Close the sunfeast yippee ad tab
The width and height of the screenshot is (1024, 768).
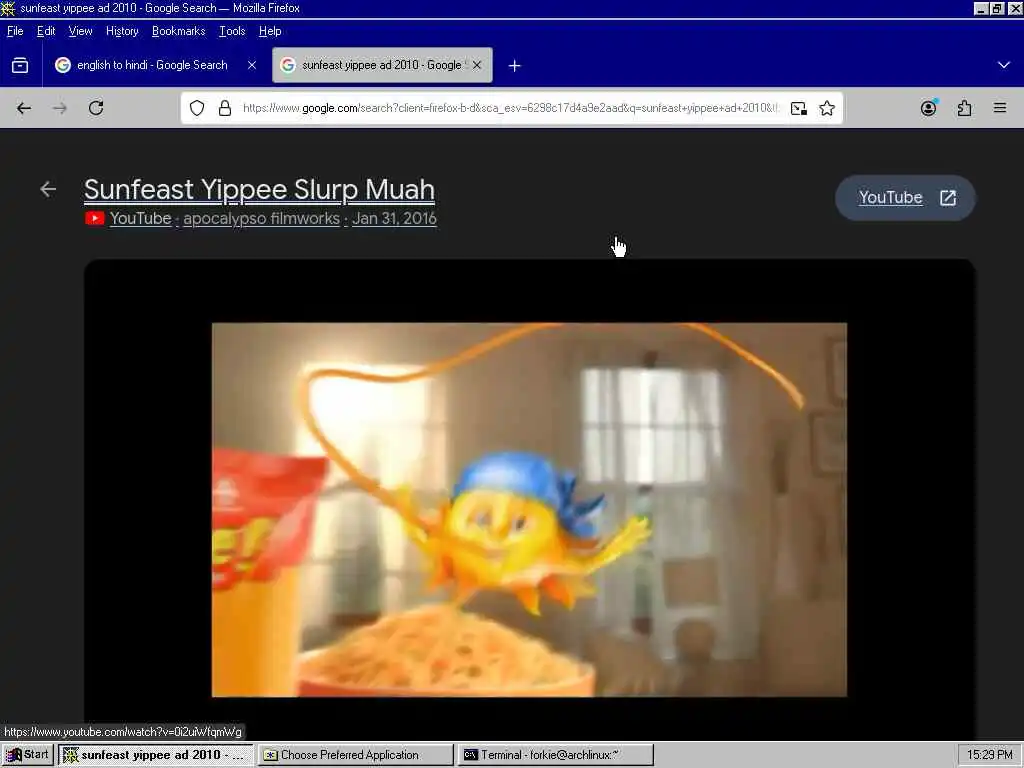[x=477, y=65]
